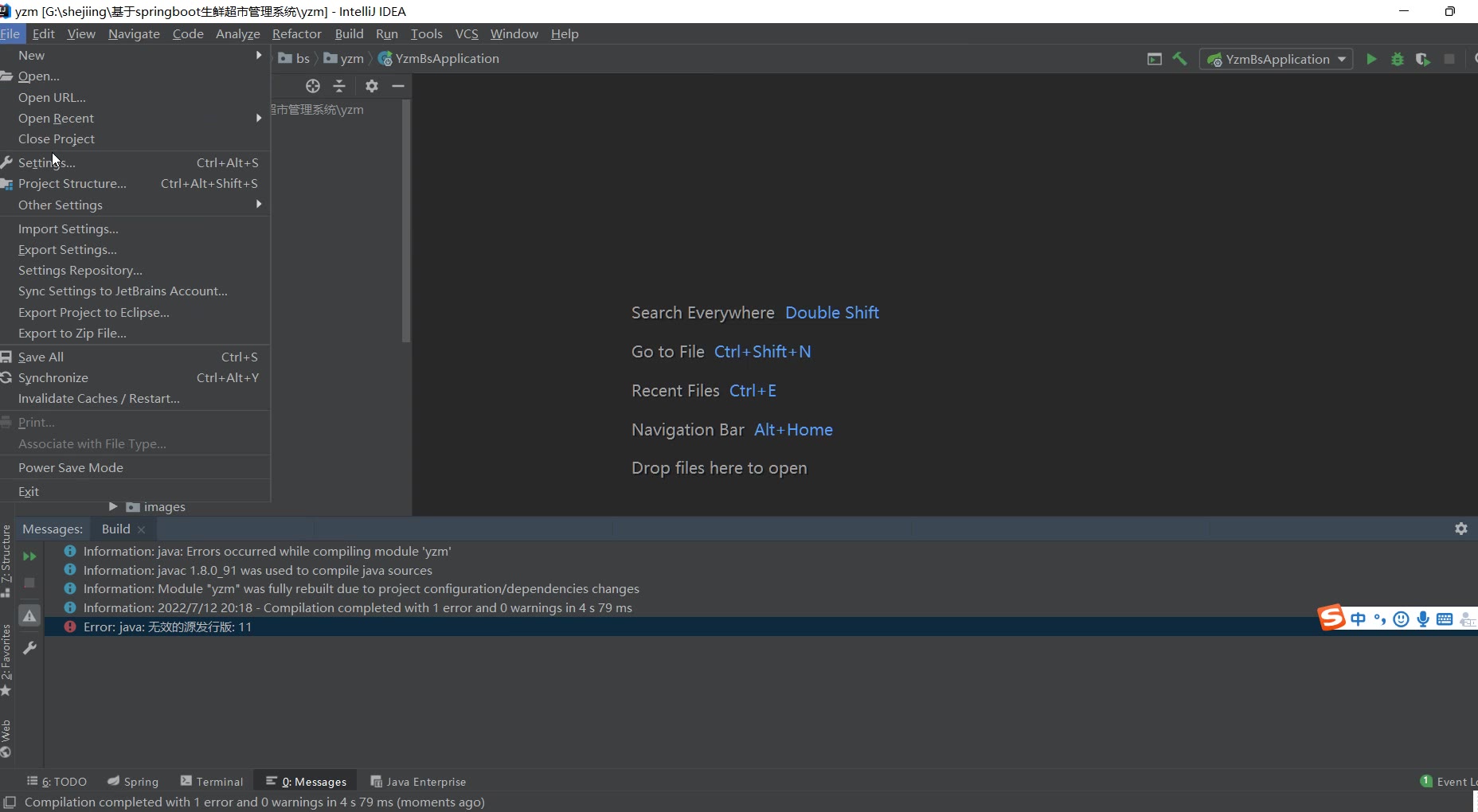Open Project Structure... dialog
The image size is (1478, 812).
135,183
